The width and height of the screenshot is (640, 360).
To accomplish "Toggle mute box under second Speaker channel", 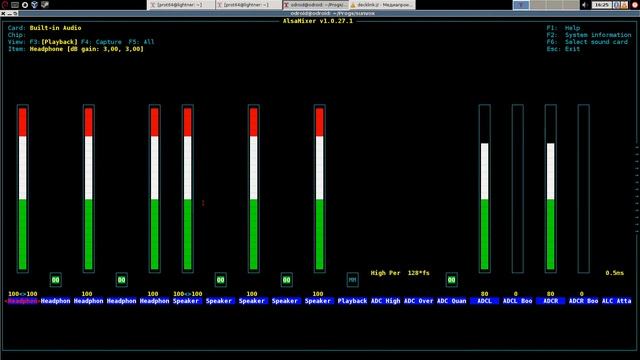I will pyautogui.click(x=220, y=280).
